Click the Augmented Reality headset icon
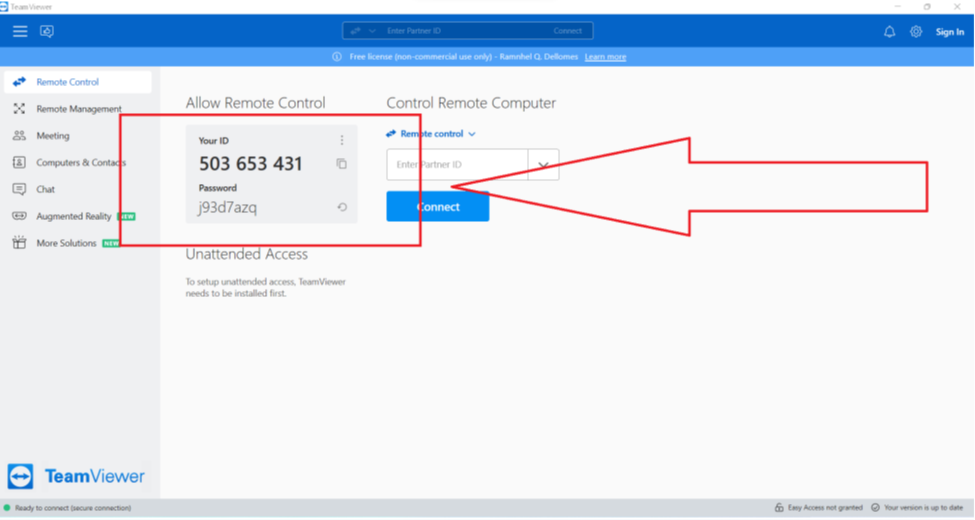 click(x=19, y=216)
